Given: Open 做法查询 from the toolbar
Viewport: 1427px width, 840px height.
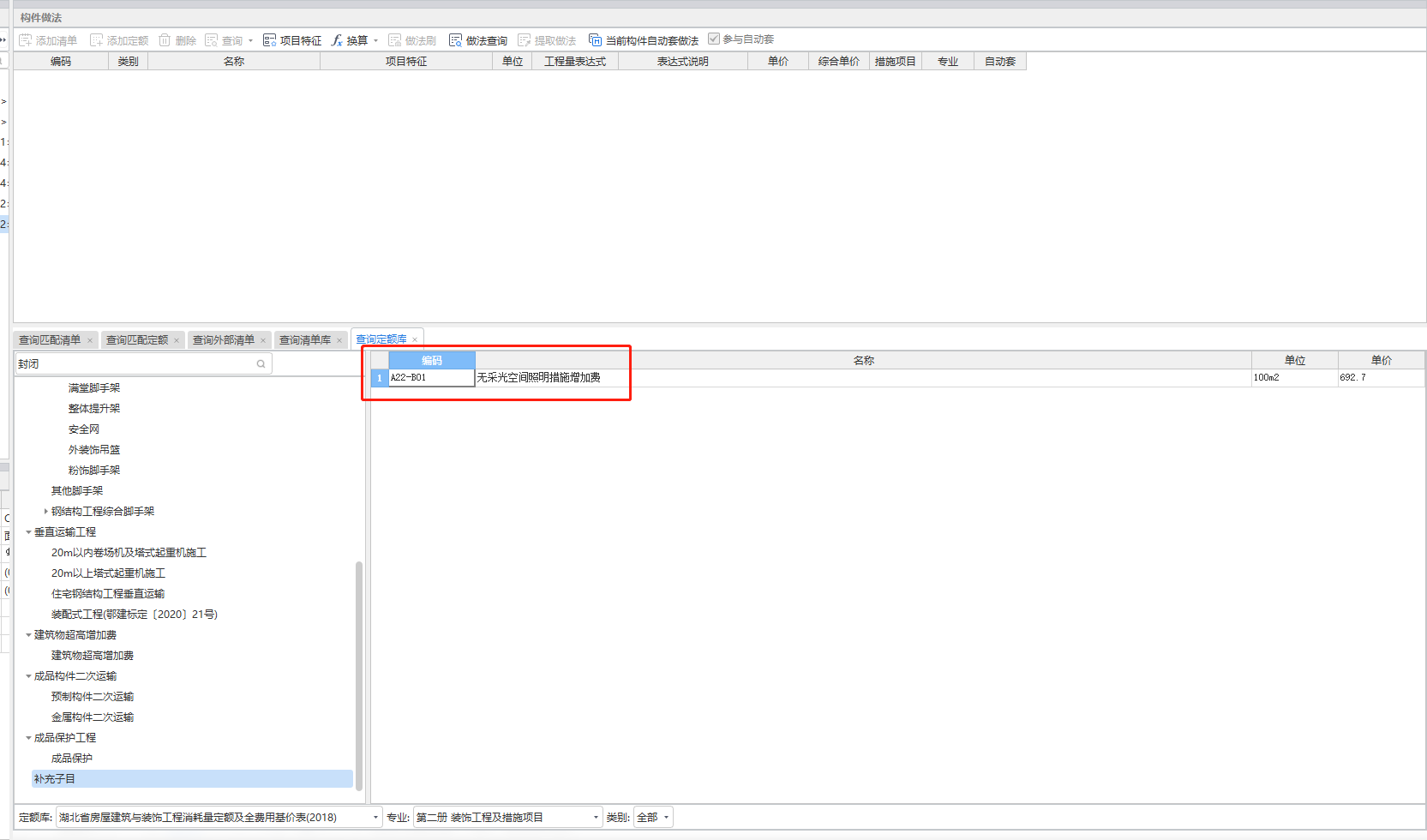Looking at the screenshot, I should click(x=478, y=40).
